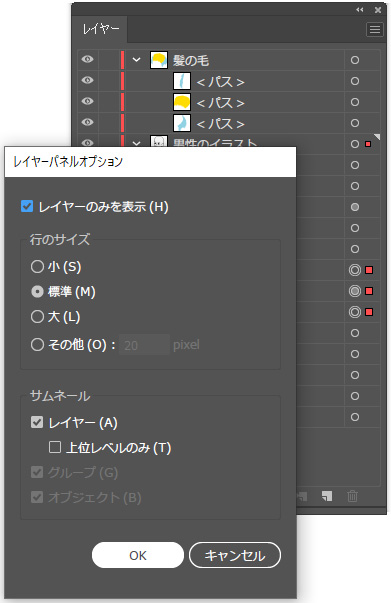Click the キャンセル button
Viewport: 391px width, 603px height.
click(235, 555)
